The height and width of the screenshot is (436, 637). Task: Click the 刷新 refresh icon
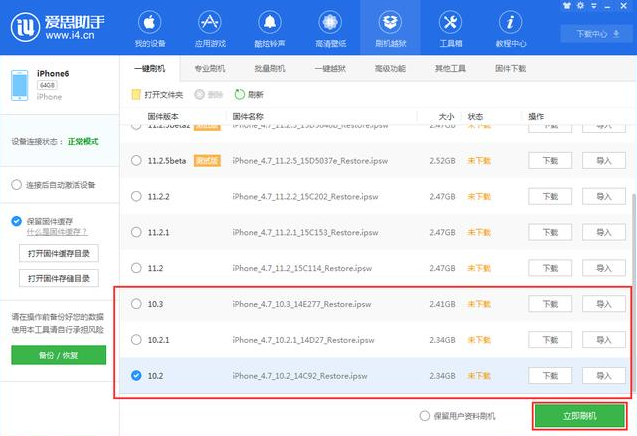[240, 95]
